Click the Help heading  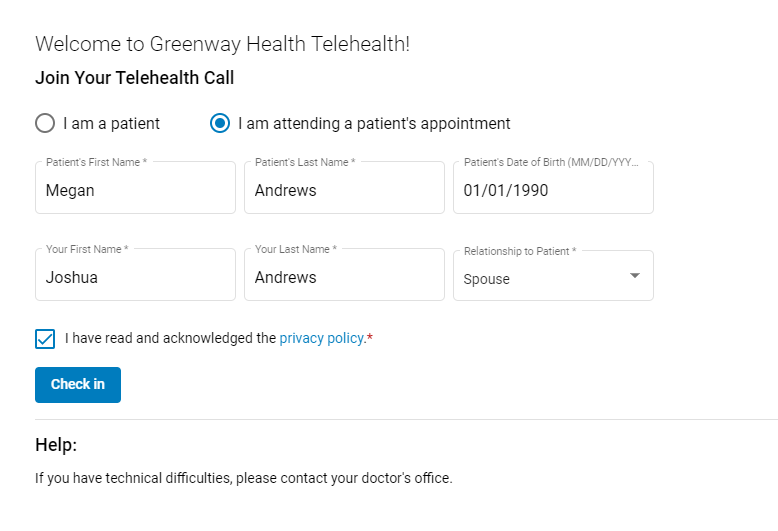(56, 445)
